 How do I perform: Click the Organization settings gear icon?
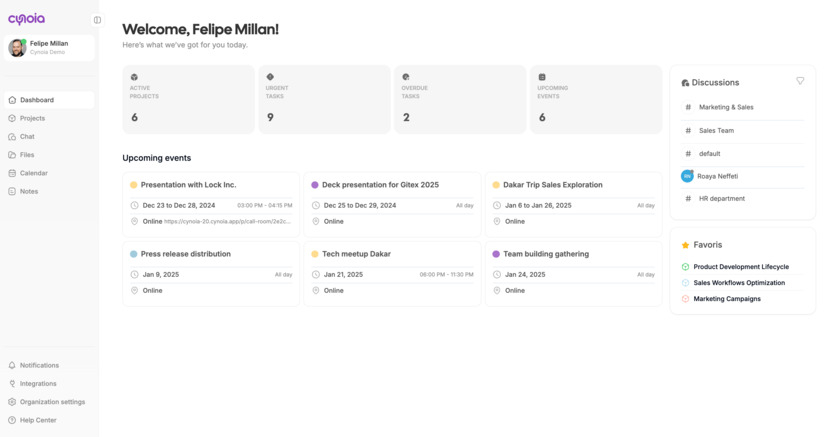click(12, 402)
